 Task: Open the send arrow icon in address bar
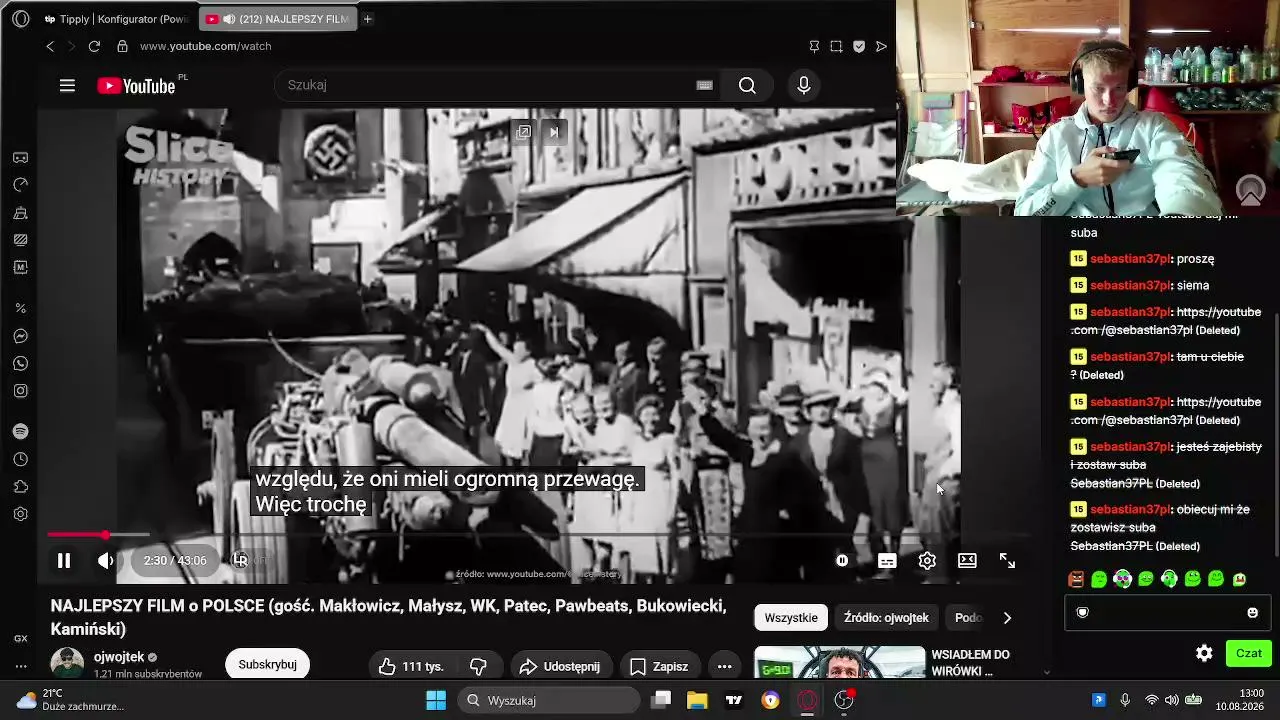click(881, 46)
